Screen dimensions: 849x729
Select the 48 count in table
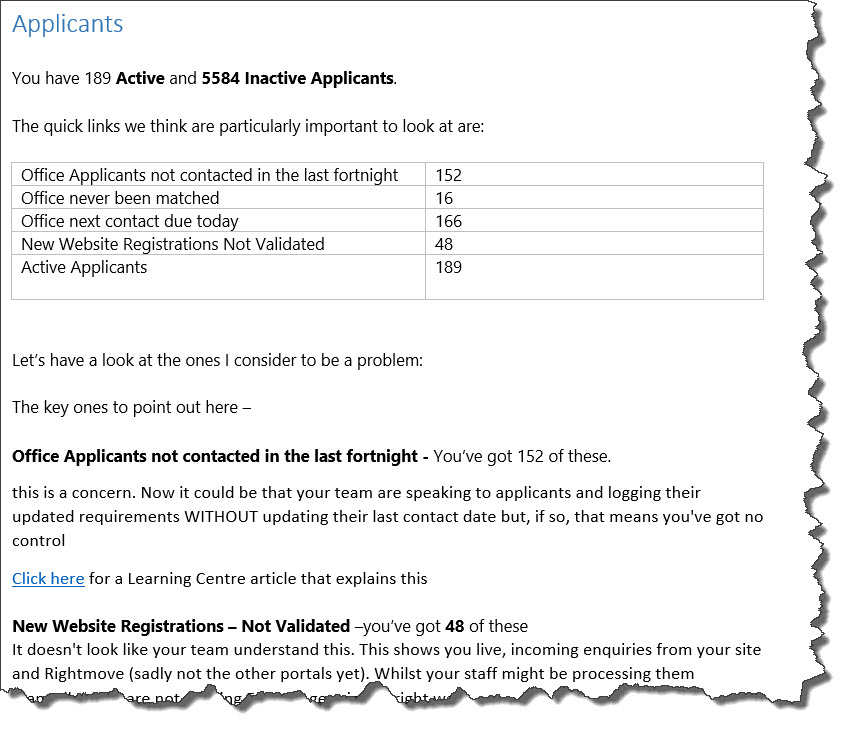click(443, 244)
